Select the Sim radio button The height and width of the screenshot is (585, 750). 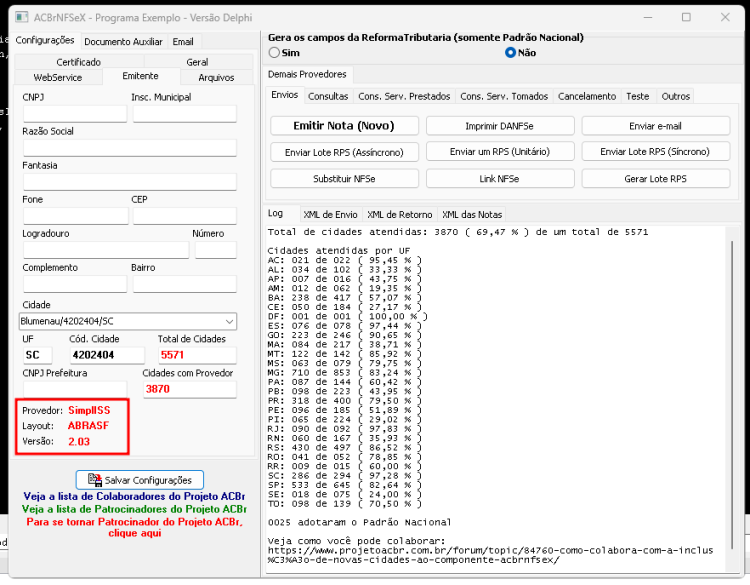point(274,53)
